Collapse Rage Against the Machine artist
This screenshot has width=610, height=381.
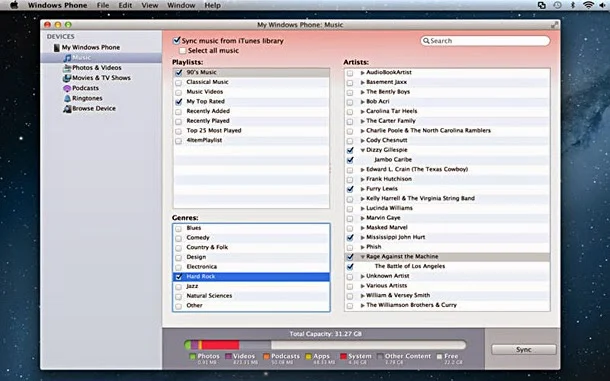pyautogui.click(x=363, y=257)
